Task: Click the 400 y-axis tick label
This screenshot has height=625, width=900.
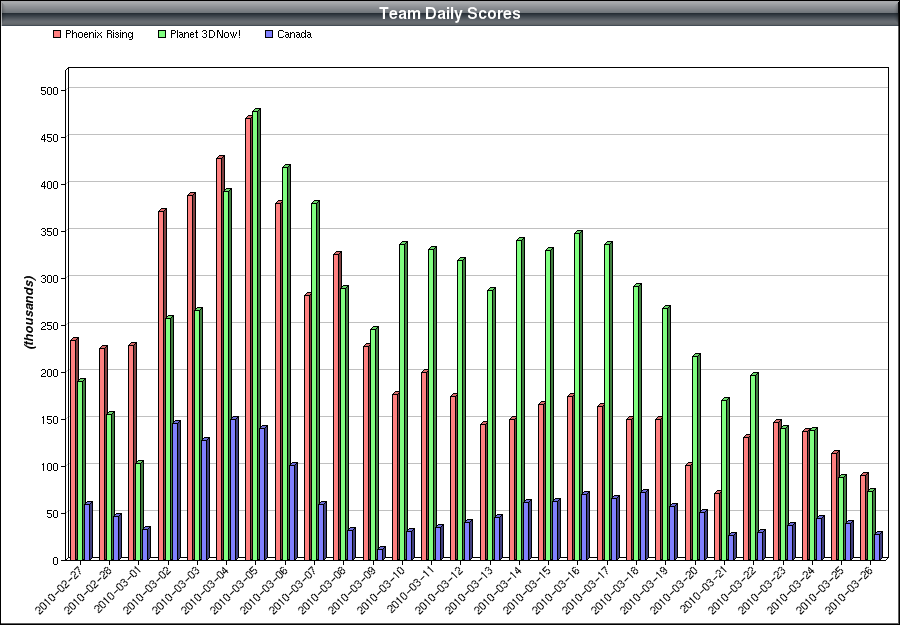Action: point(49,185)
